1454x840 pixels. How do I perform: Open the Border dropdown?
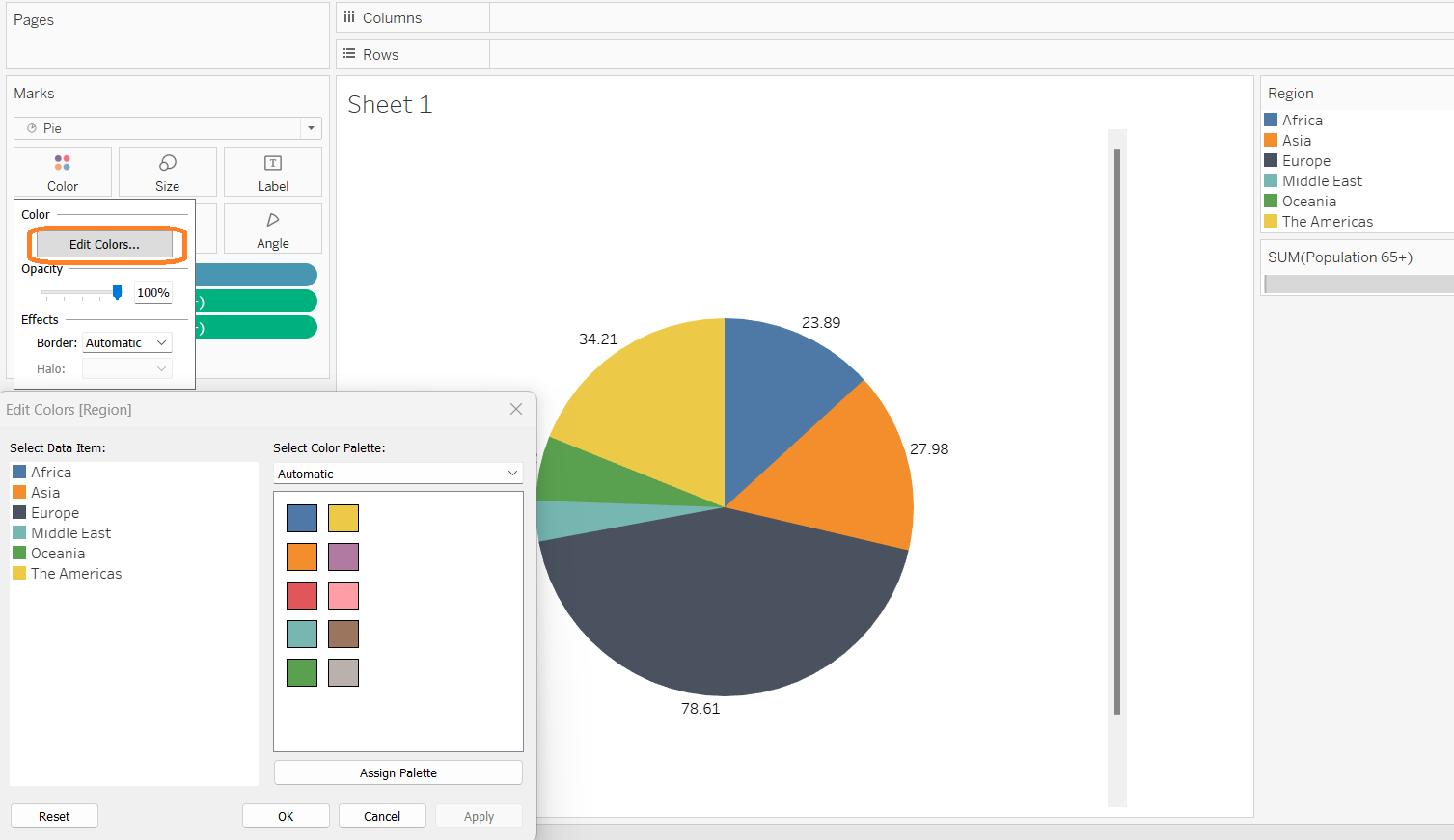pos(127,342)
